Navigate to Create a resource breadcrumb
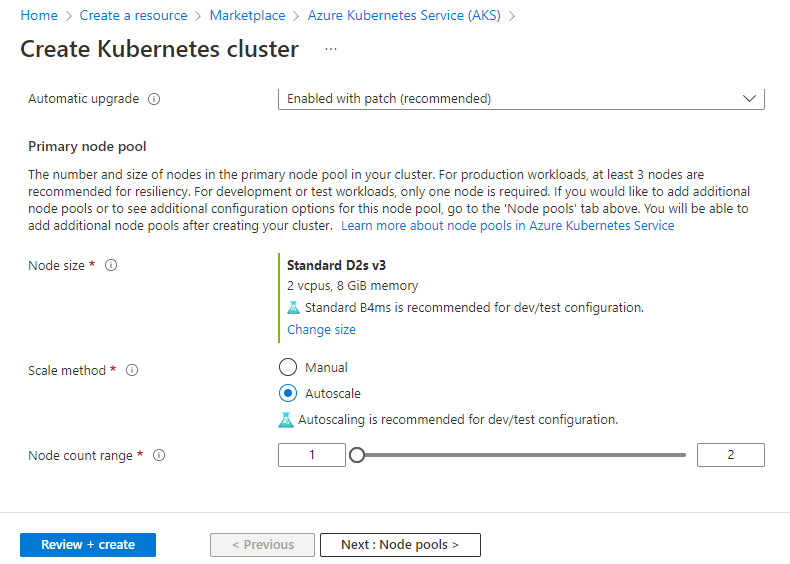Image resolution: width=790 pixels, height=564 pixels. (134, 16)
